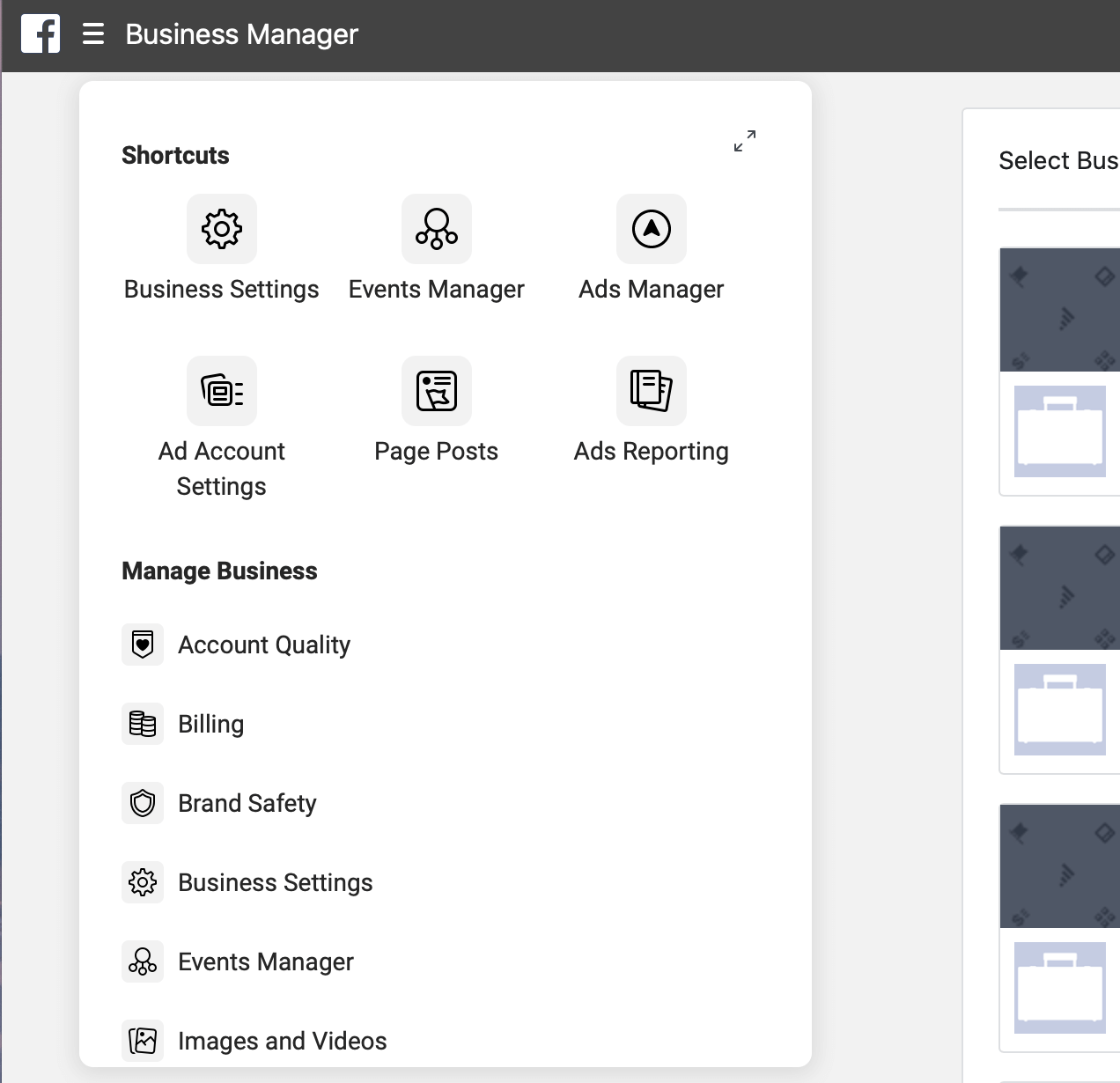Launch Ads Manager from its shortcut icon
This screenshot has height=1083, width=1120.
tap(651, 229)
